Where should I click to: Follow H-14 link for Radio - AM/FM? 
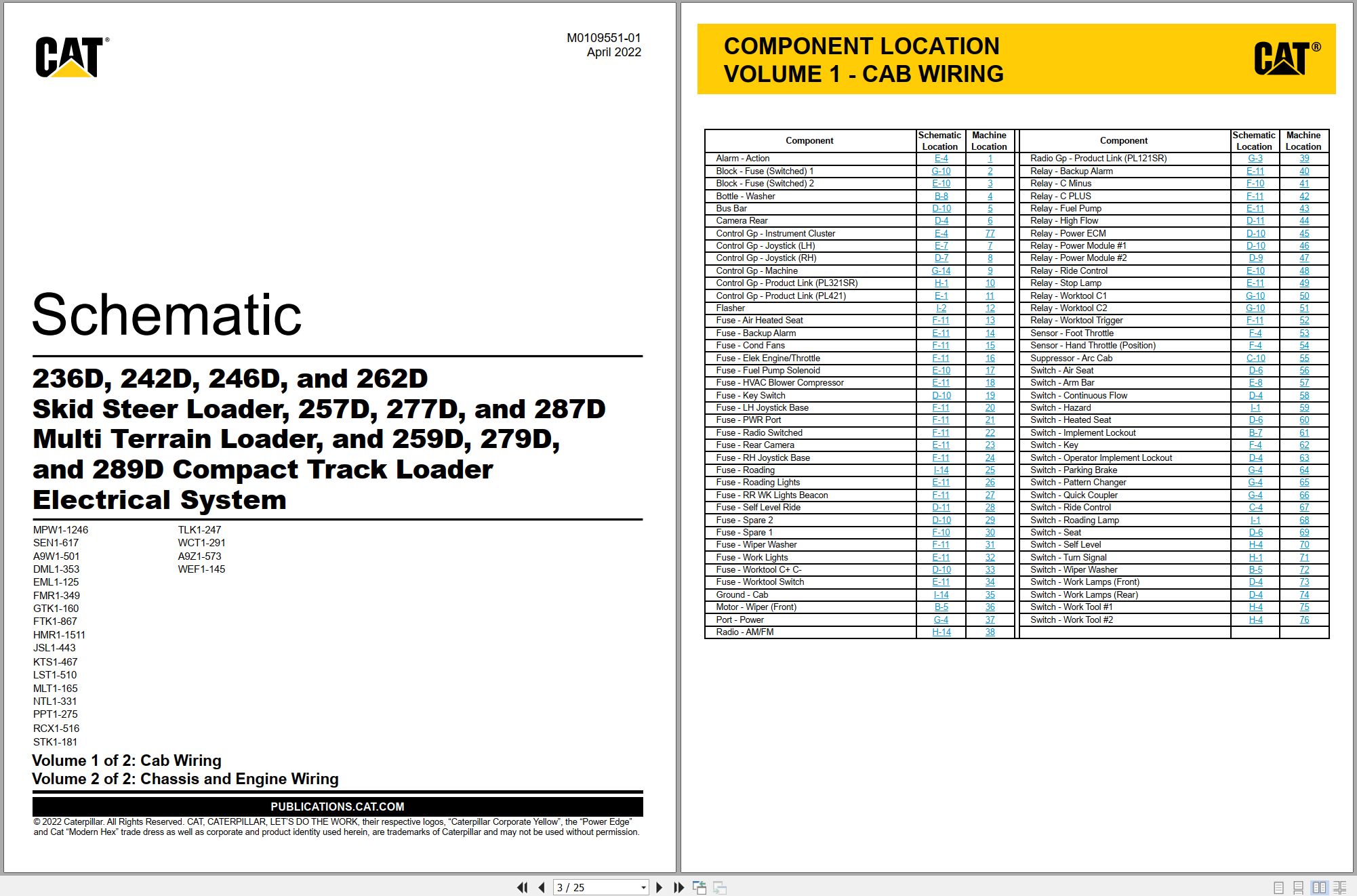[x=941, y=632]
